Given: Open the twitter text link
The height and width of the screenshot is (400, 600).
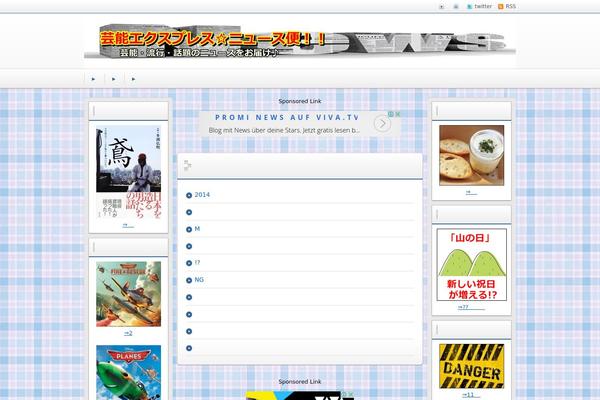Looking at the screenshot, I should pos(483,6).
